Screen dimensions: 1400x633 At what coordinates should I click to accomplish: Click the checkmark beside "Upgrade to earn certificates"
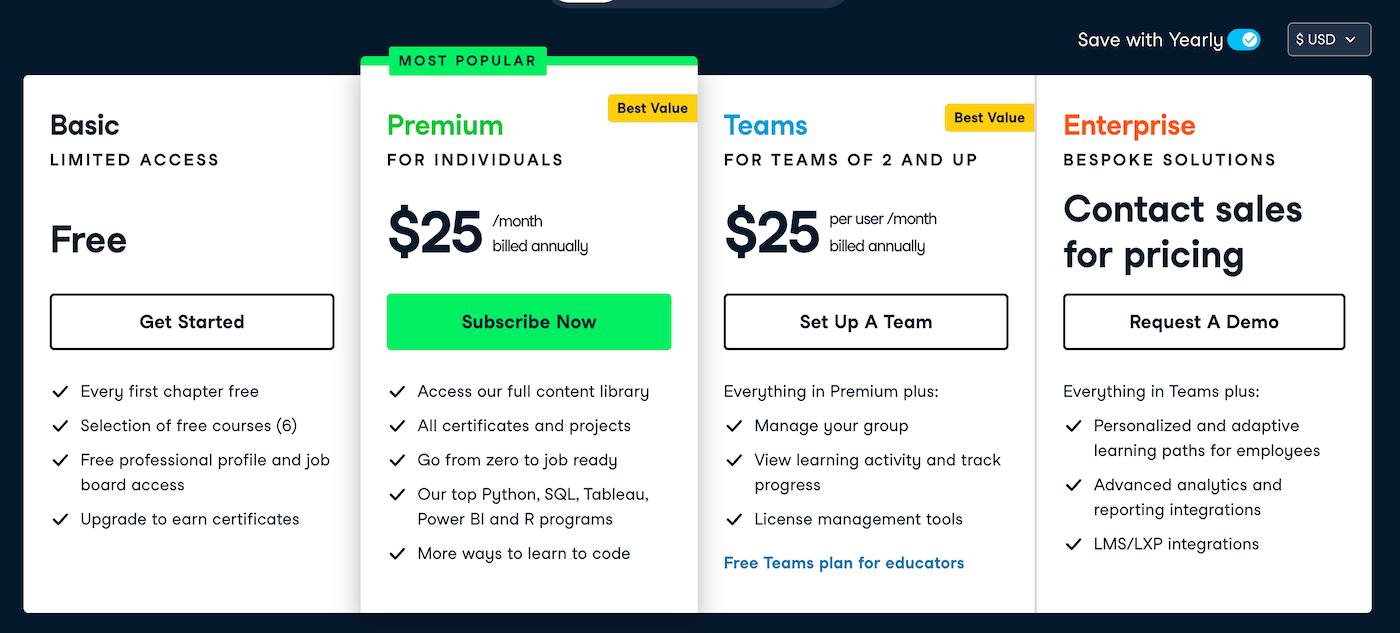(60, 519)
